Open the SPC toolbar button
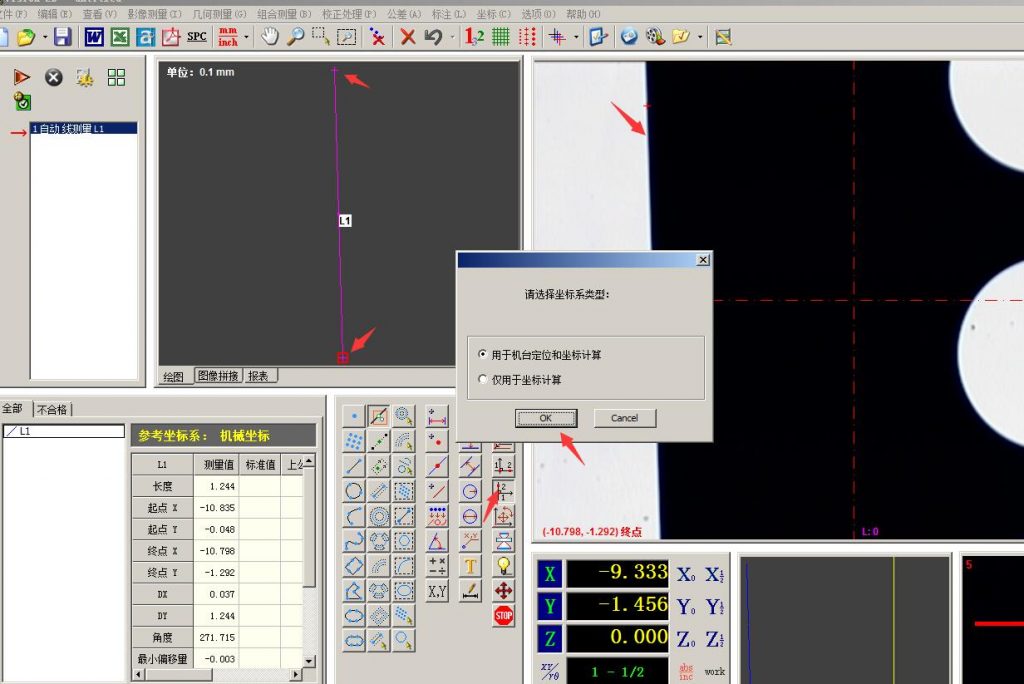The image size is (1024, 684). (x=197, y=37)
